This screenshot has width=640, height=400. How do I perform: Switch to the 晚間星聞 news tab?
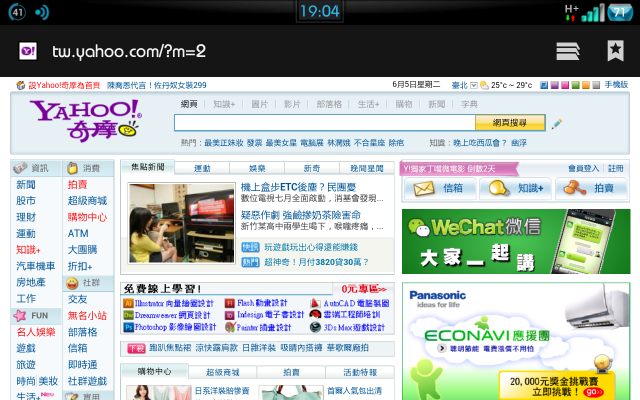click(x=367, y=168)
